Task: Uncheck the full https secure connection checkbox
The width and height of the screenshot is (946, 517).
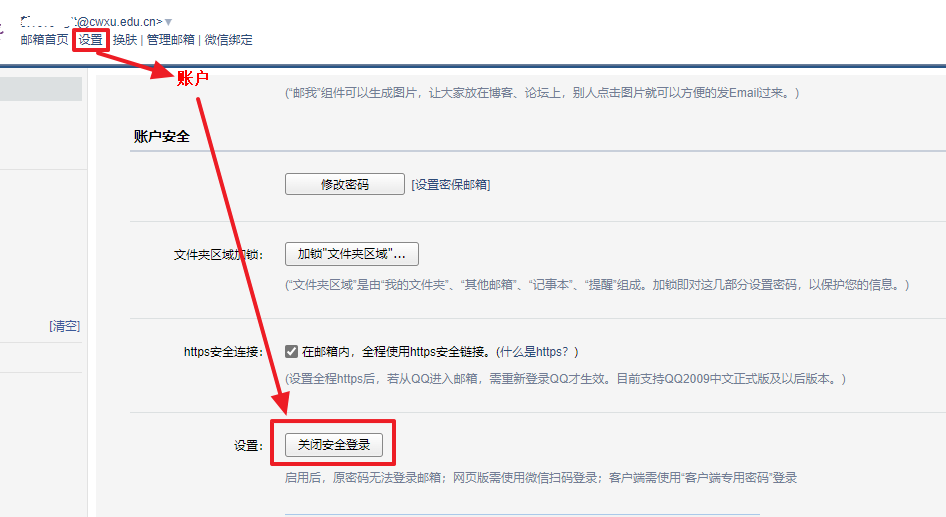Action: click(292, 352)
